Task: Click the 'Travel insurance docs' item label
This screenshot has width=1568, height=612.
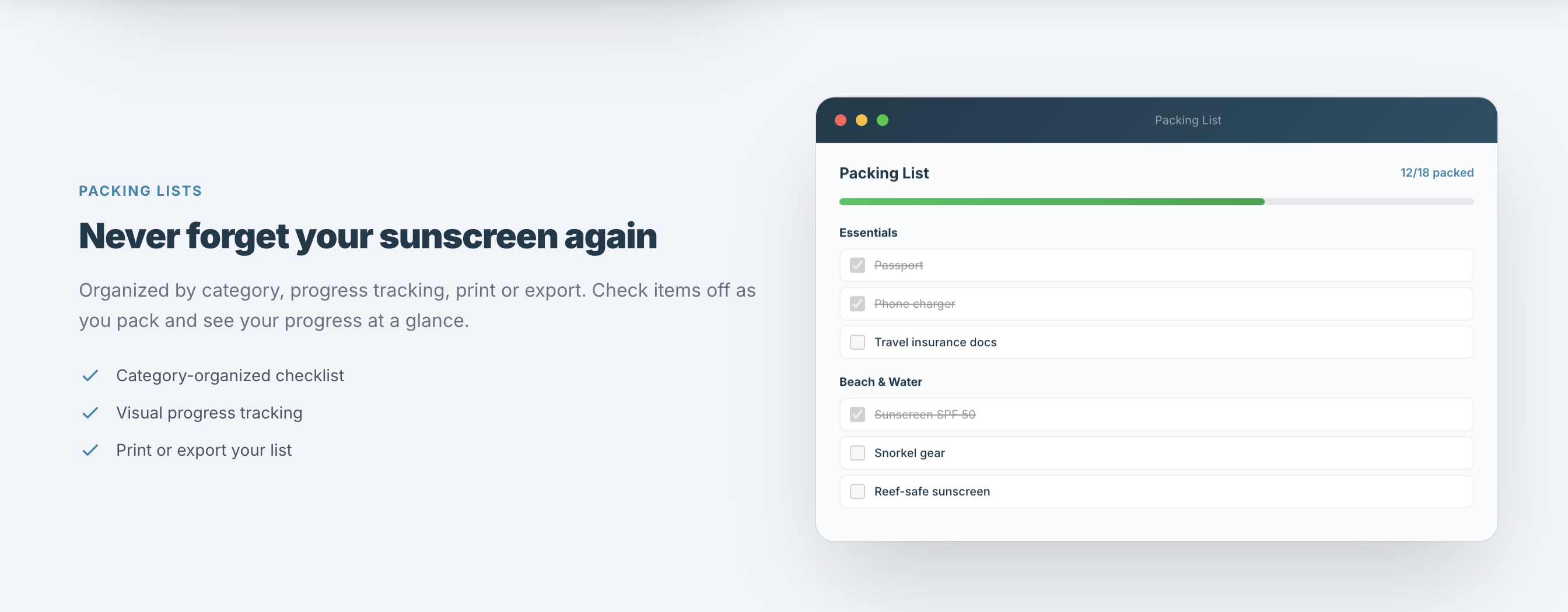Action: point(935,342)
